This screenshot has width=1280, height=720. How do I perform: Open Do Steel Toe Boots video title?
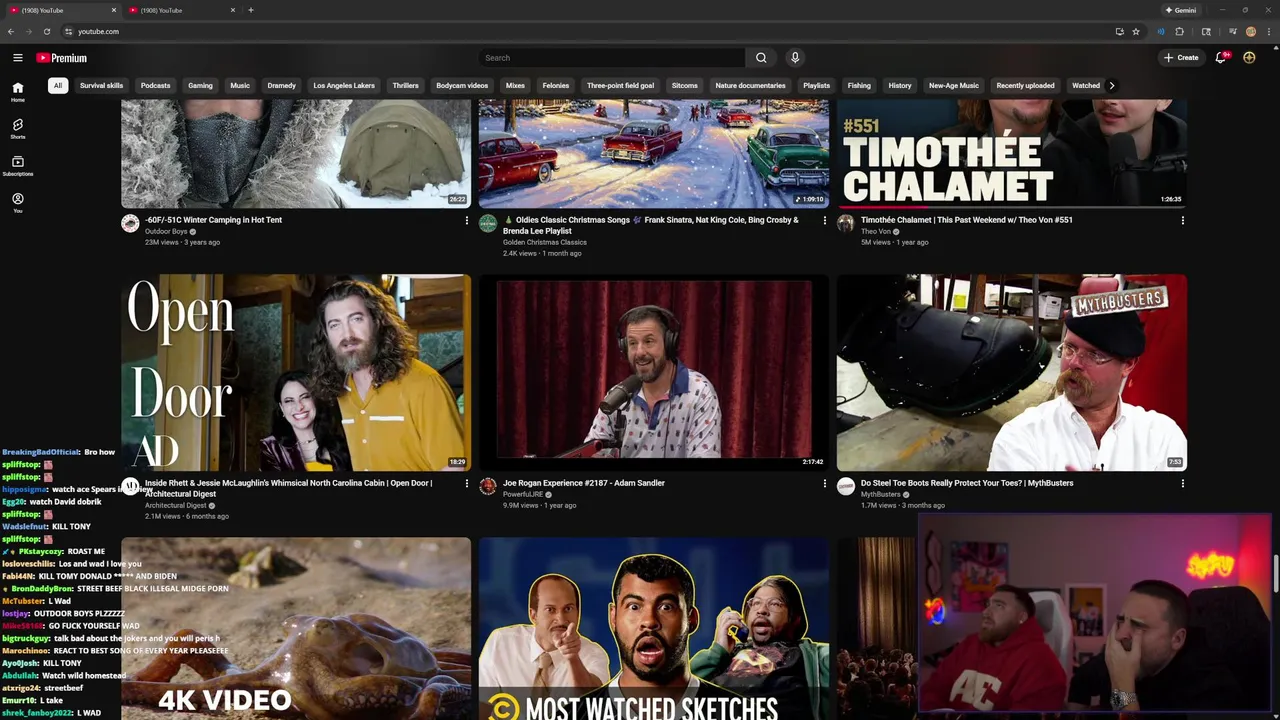click(x=967, y=483)
